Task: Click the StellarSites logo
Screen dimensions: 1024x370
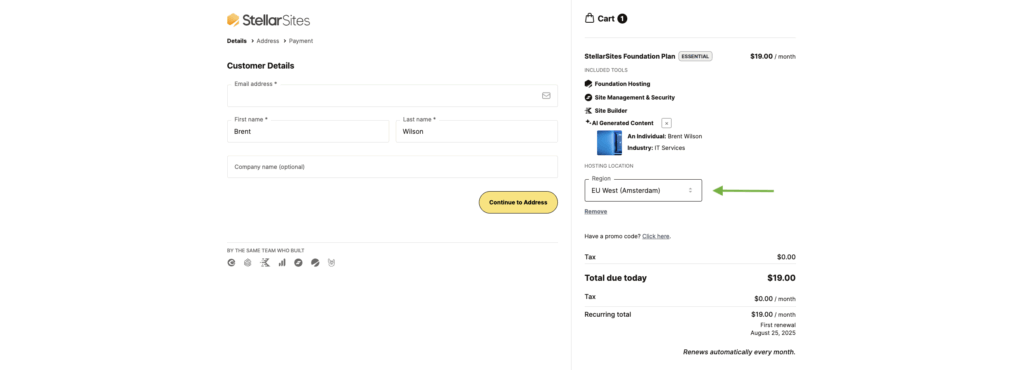Action: pos(268,20)
